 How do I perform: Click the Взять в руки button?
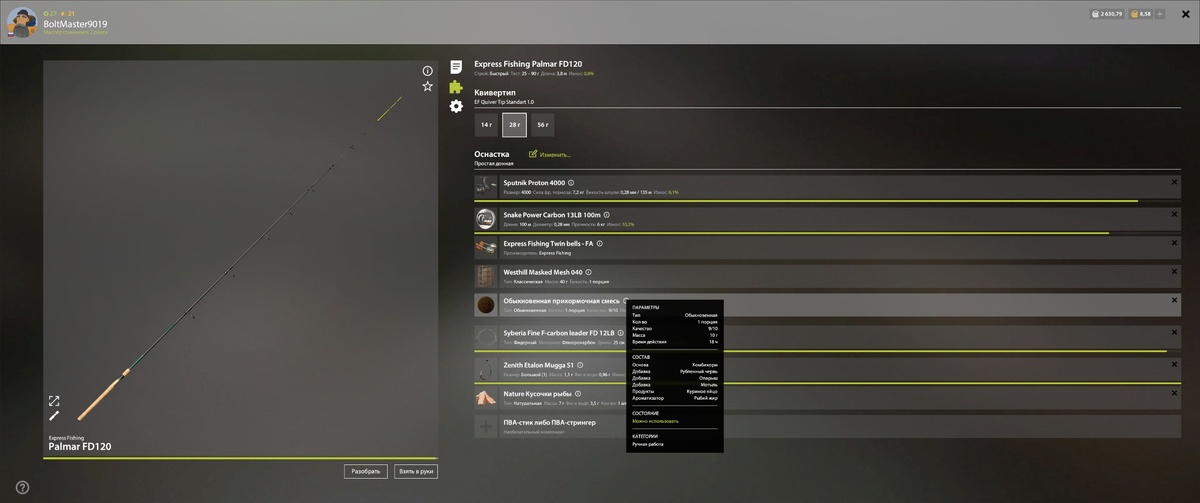click(x=416, y=471)
